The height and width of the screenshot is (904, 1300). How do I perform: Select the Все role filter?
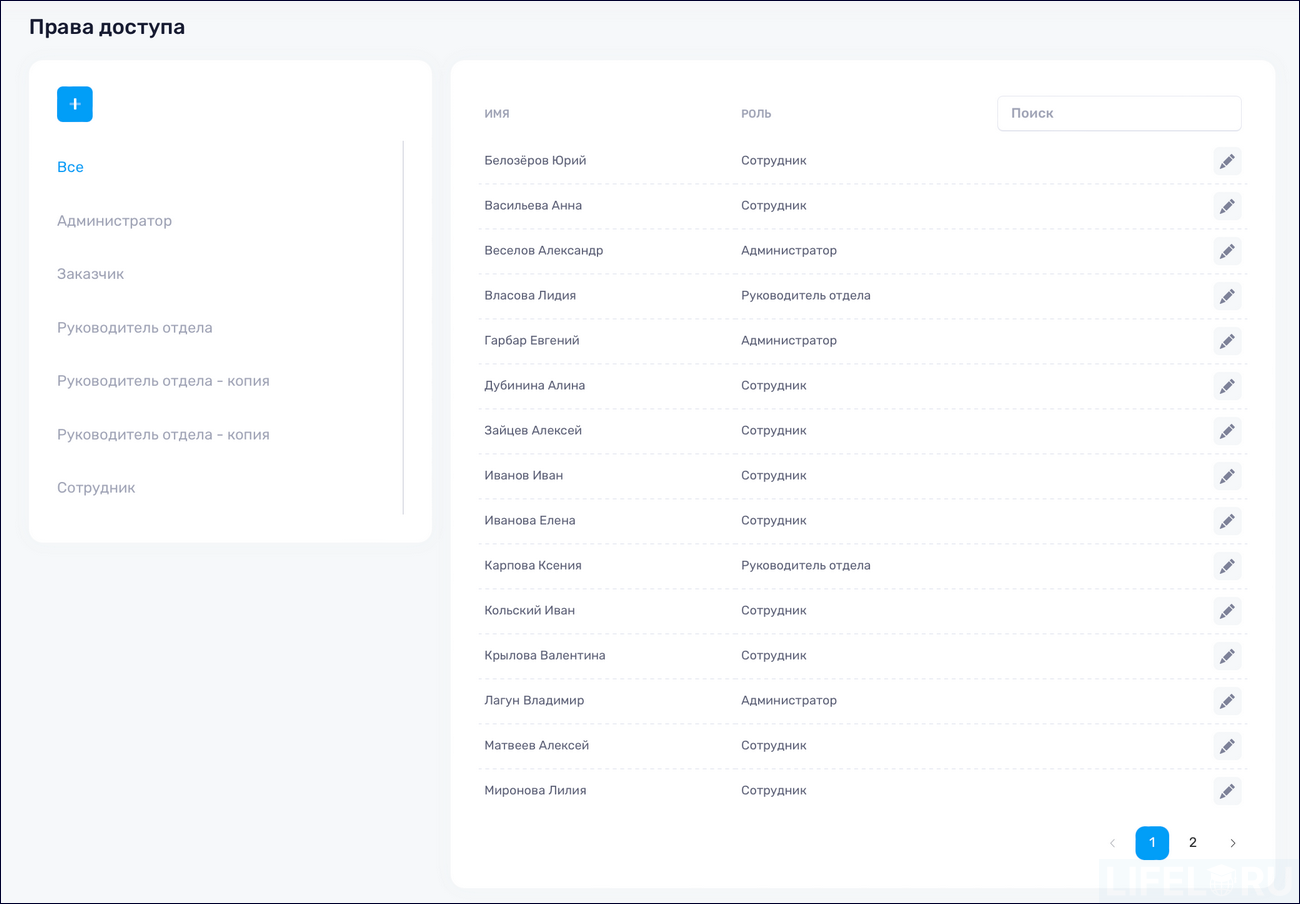[70, 167]
